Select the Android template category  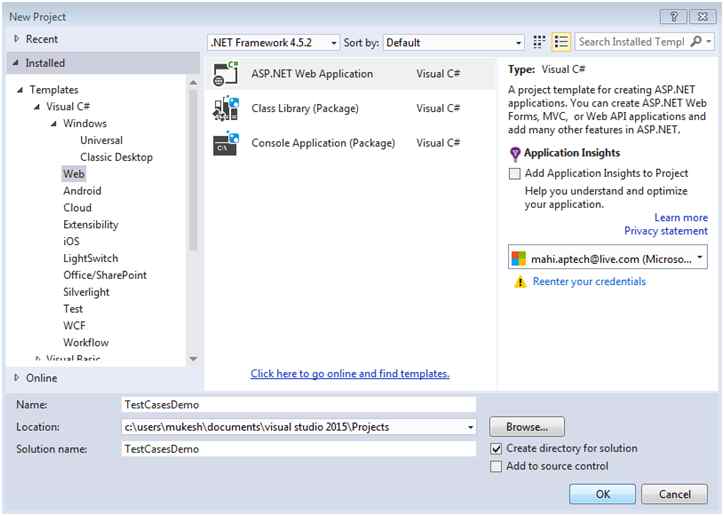coord(82,191)
